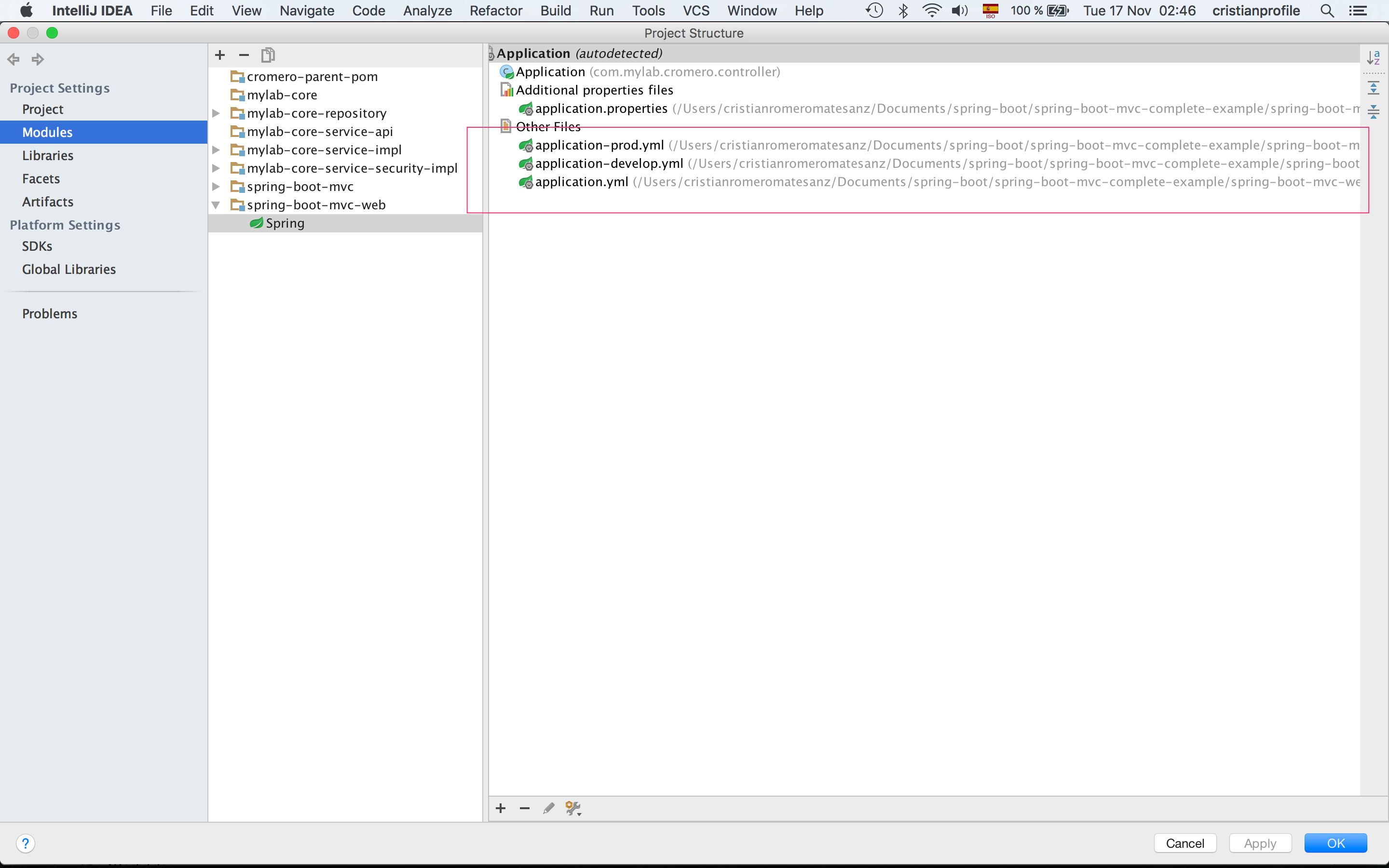Open the Refactor menu
Viewport: 1389px width, 868px height.
click(496, 10)
